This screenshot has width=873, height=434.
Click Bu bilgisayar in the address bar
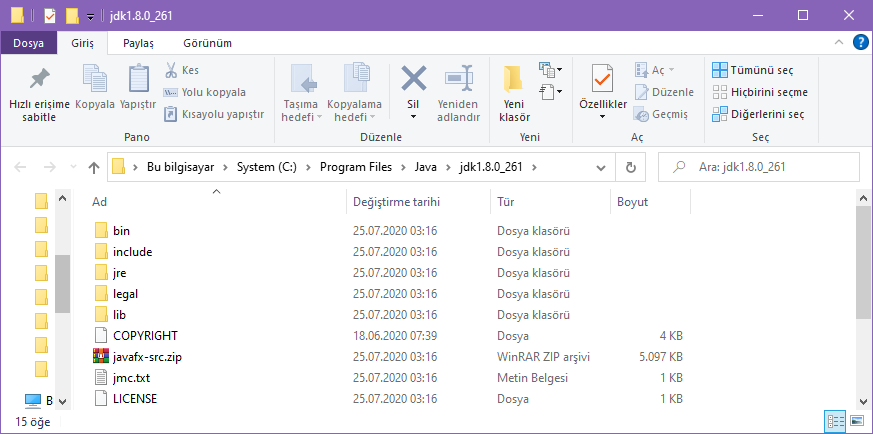tap(180, 167)
